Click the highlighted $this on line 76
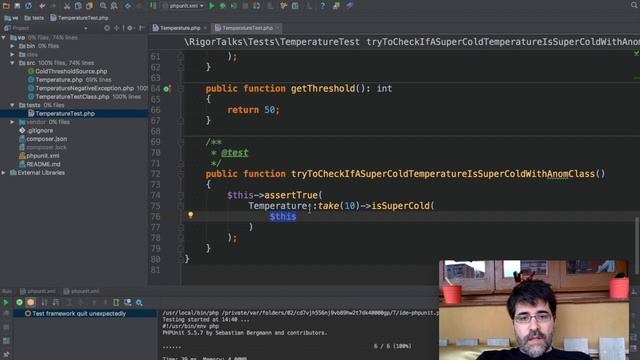 pos(282,216)
